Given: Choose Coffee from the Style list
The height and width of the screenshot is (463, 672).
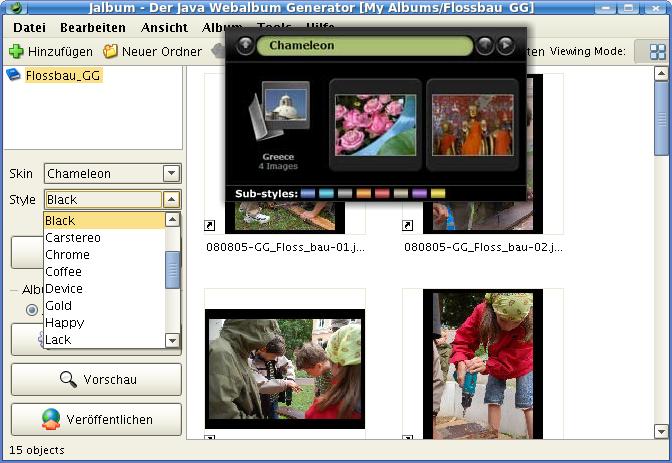Looking at the screenshot, I should pyautogui.click(x=64, y=272).
